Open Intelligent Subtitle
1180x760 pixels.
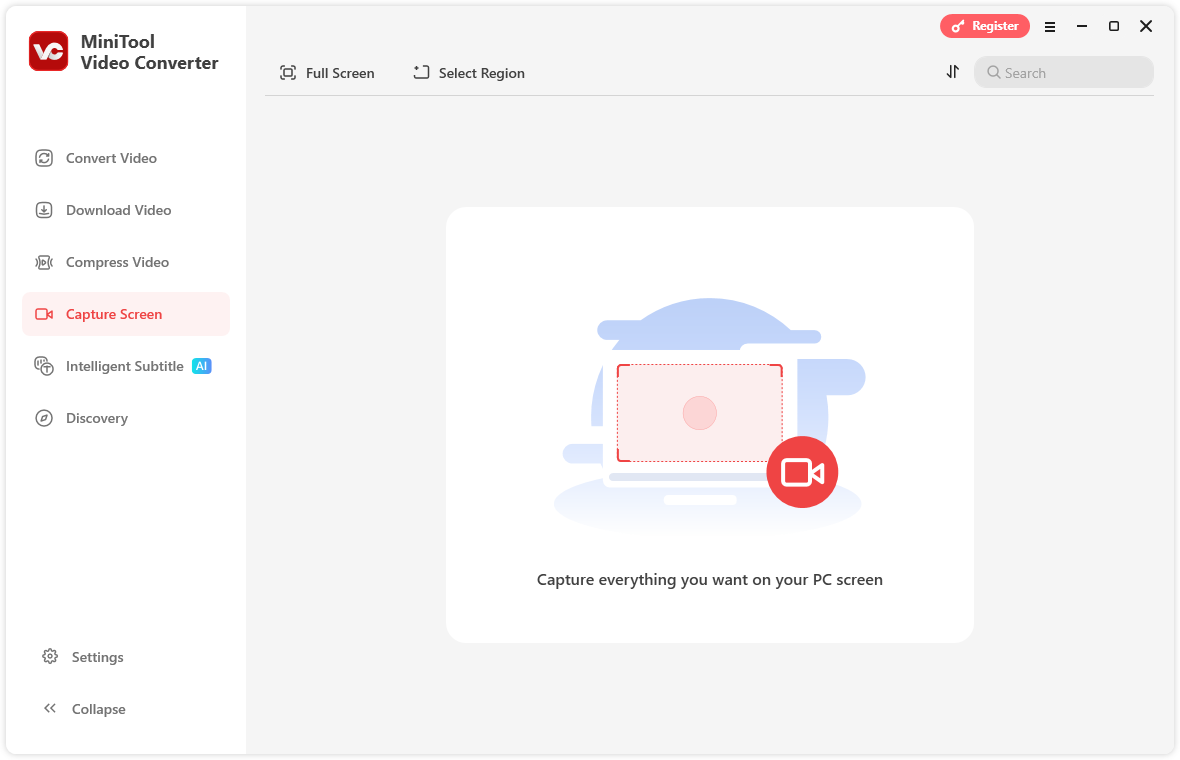click(126, 366)
